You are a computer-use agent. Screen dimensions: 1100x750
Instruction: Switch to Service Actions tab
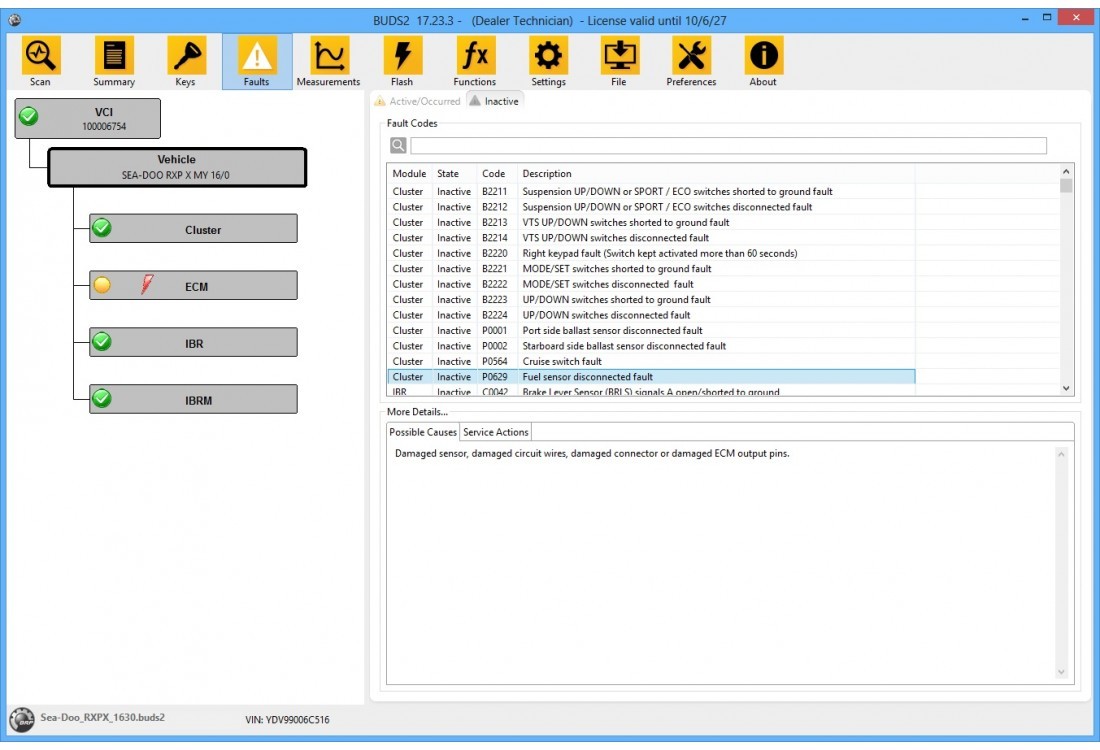(x=495, y=432)
